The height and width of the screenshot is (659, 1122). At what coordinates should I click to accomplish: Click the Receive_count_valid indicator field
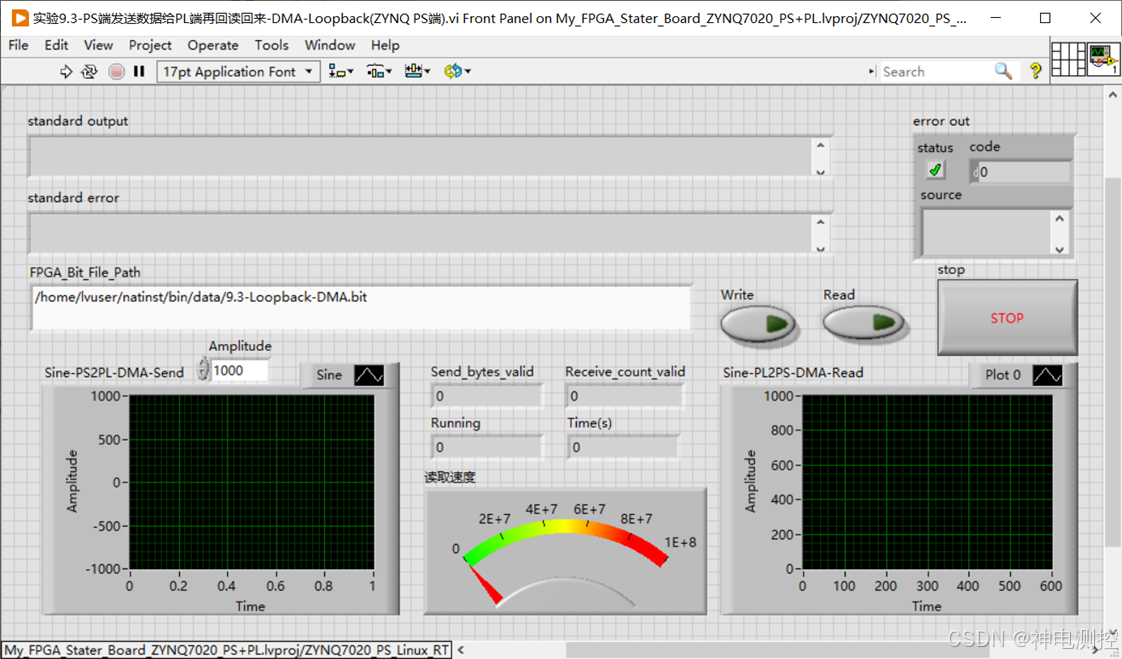click(624, 396)
